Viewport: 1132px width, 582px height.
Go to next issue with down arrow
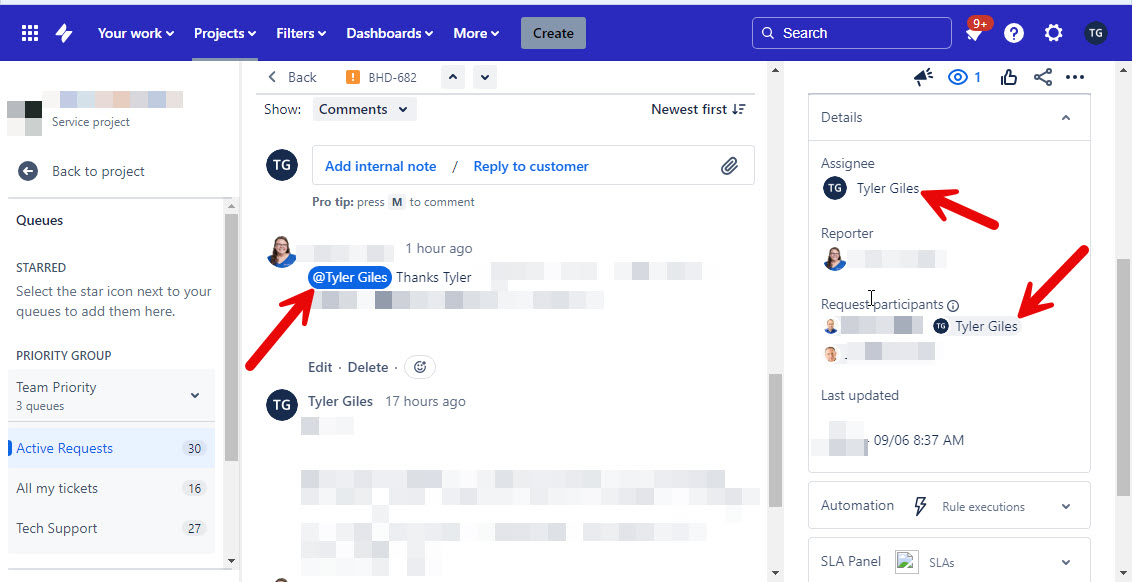pos(485,77)
